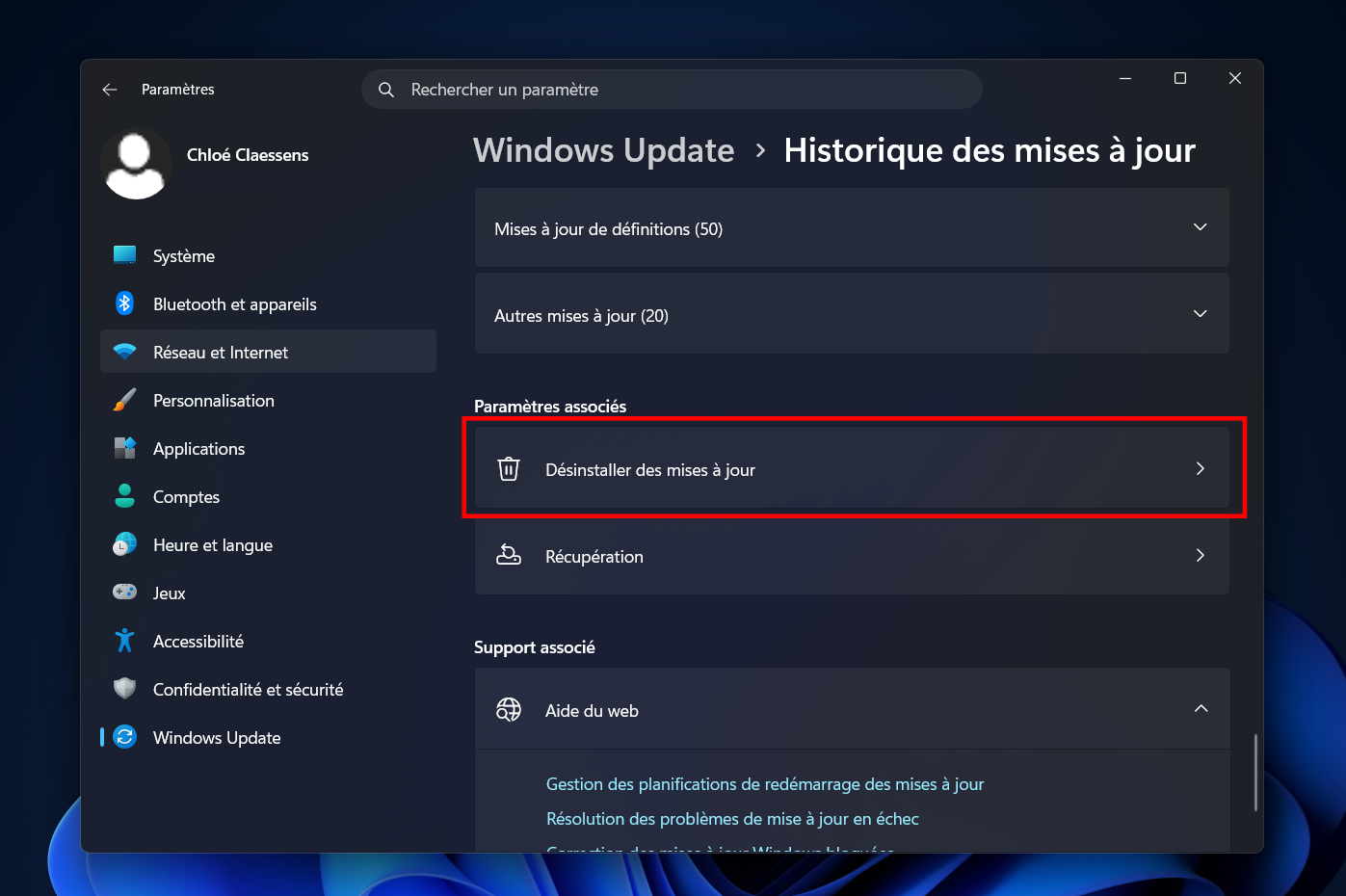This screenshot has height=896, width=1346.
Task: Minimize the Paramètres window
Action: click(x=1125, y=78)
